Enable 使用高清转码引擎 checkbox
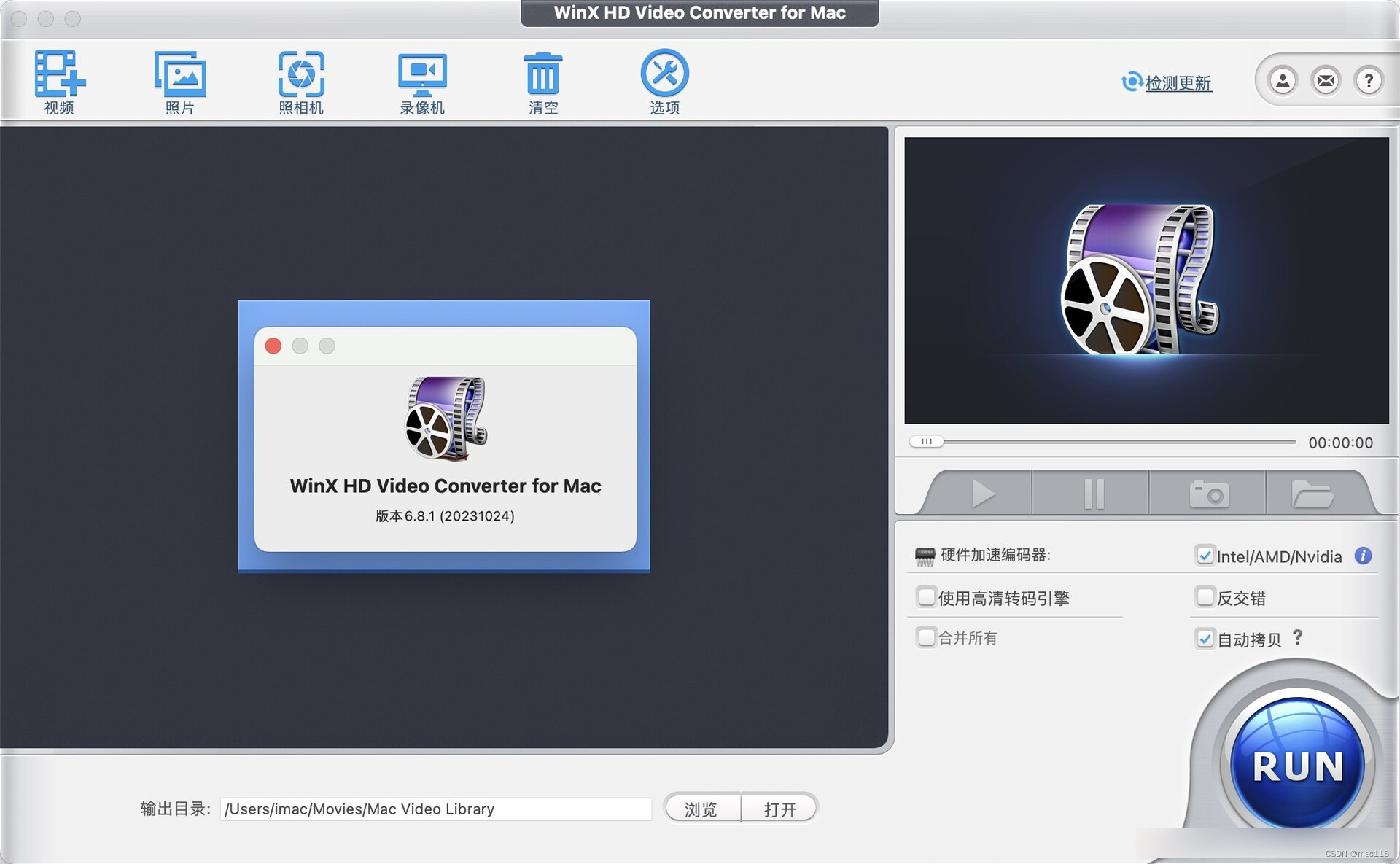The width and height of the screenshot is (1400, 864). click(926, 597)
